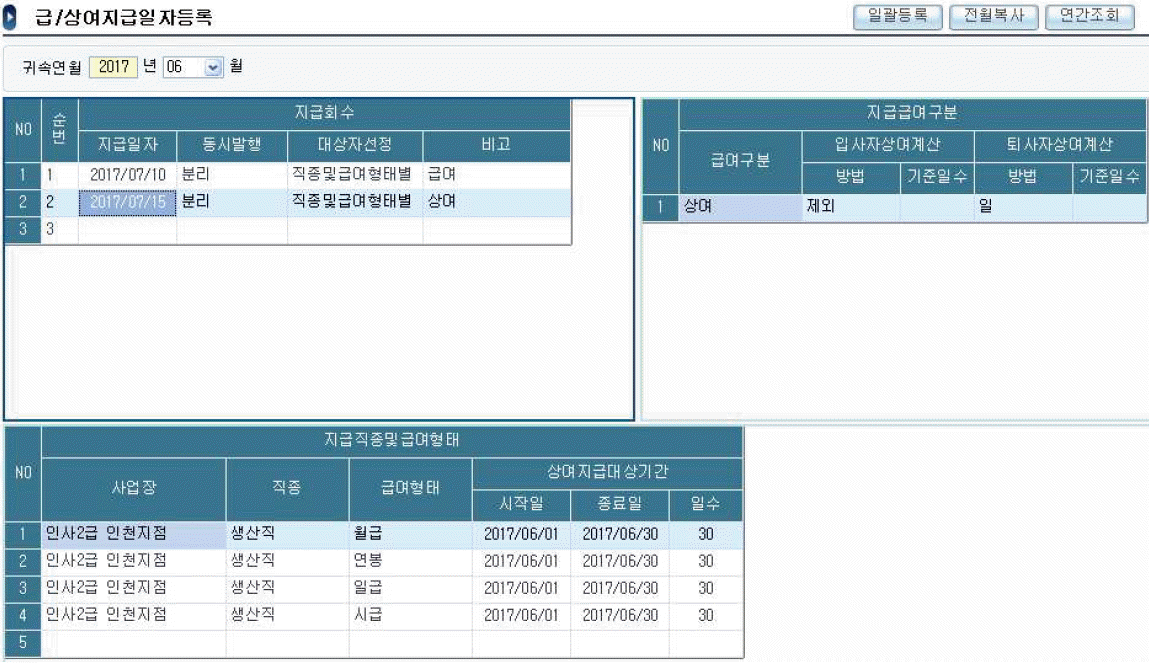Viewport: 1149px width, 664px height.
Task: Click the empty payment date cell in row 3
Action: click(127, 230)
